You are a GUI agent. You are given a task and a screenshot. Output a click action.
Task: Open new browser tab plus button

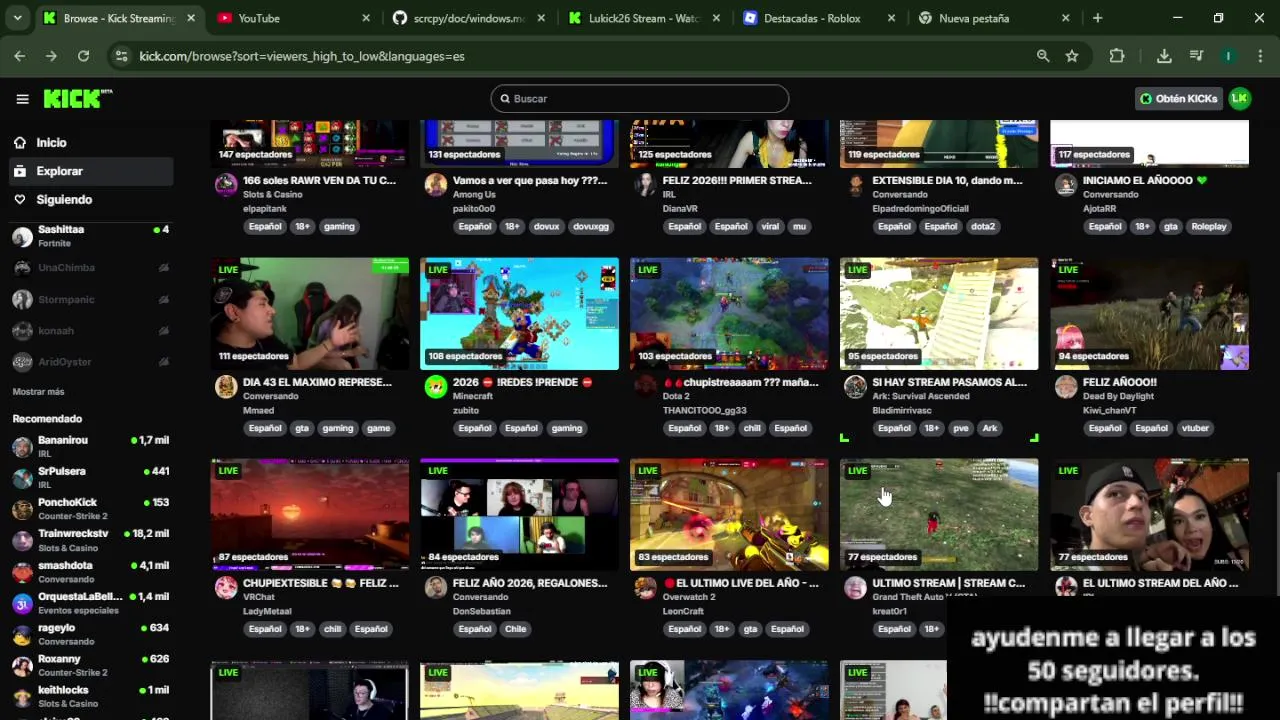click(1097, 18)
